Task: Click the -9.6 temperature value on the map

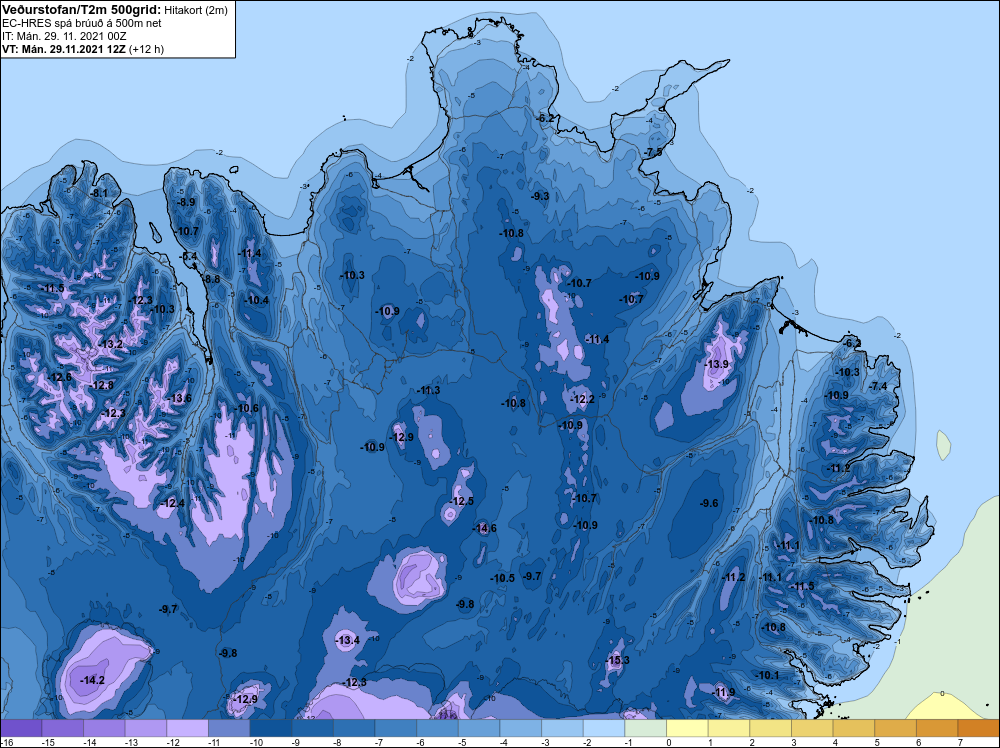Action: click(x=709, y=503)
